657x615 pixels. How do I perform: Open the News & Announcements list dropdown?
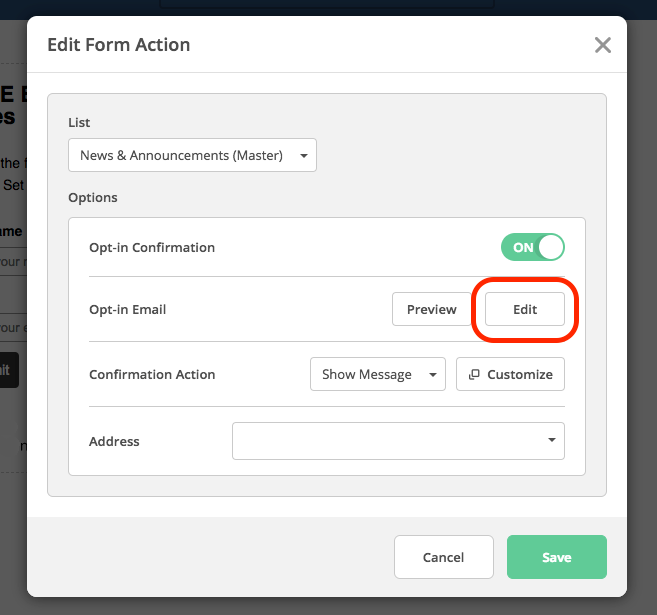point(192,155)
